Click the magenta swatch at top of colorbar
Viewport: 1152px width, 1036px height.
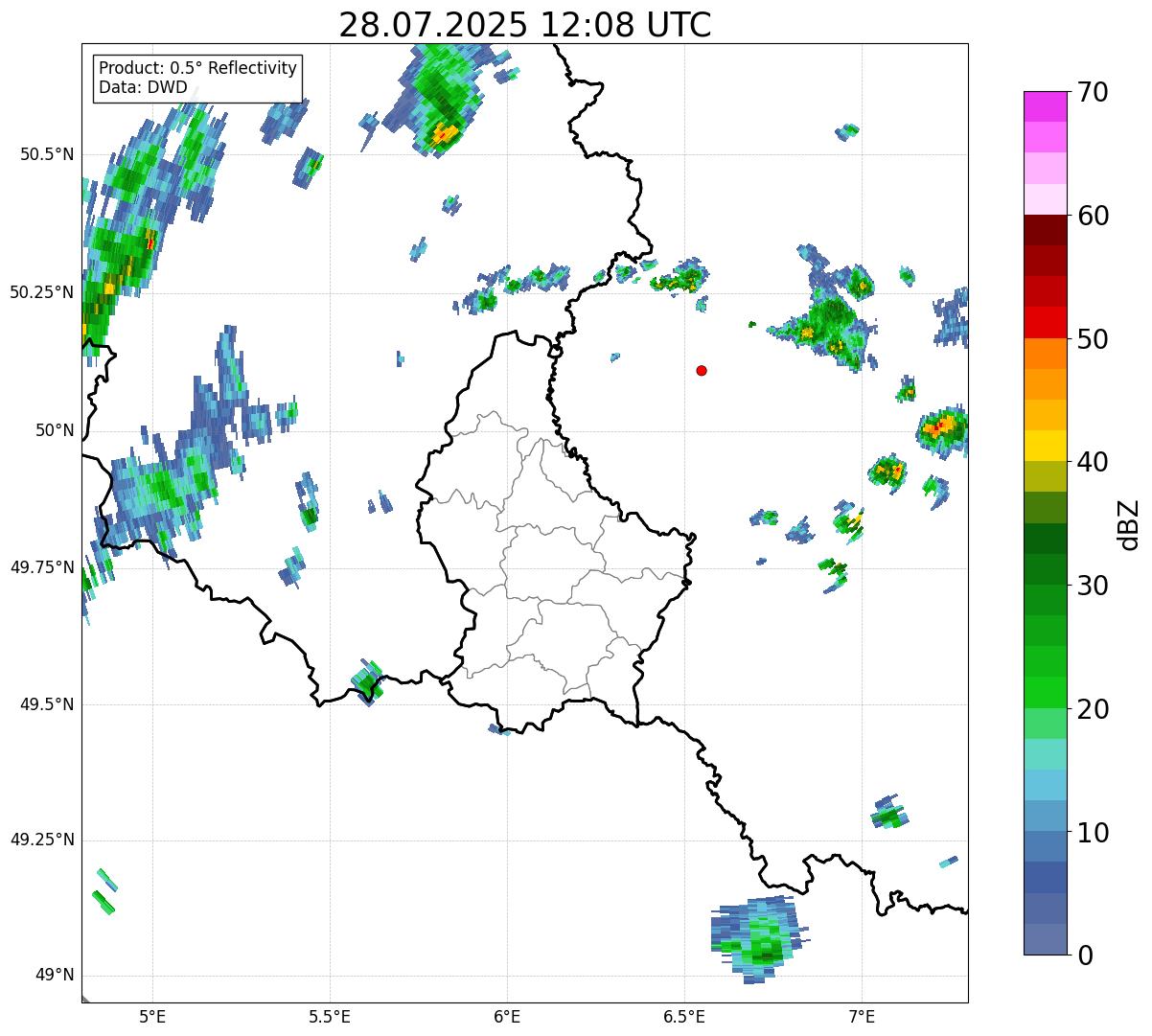click(1044, 106)
